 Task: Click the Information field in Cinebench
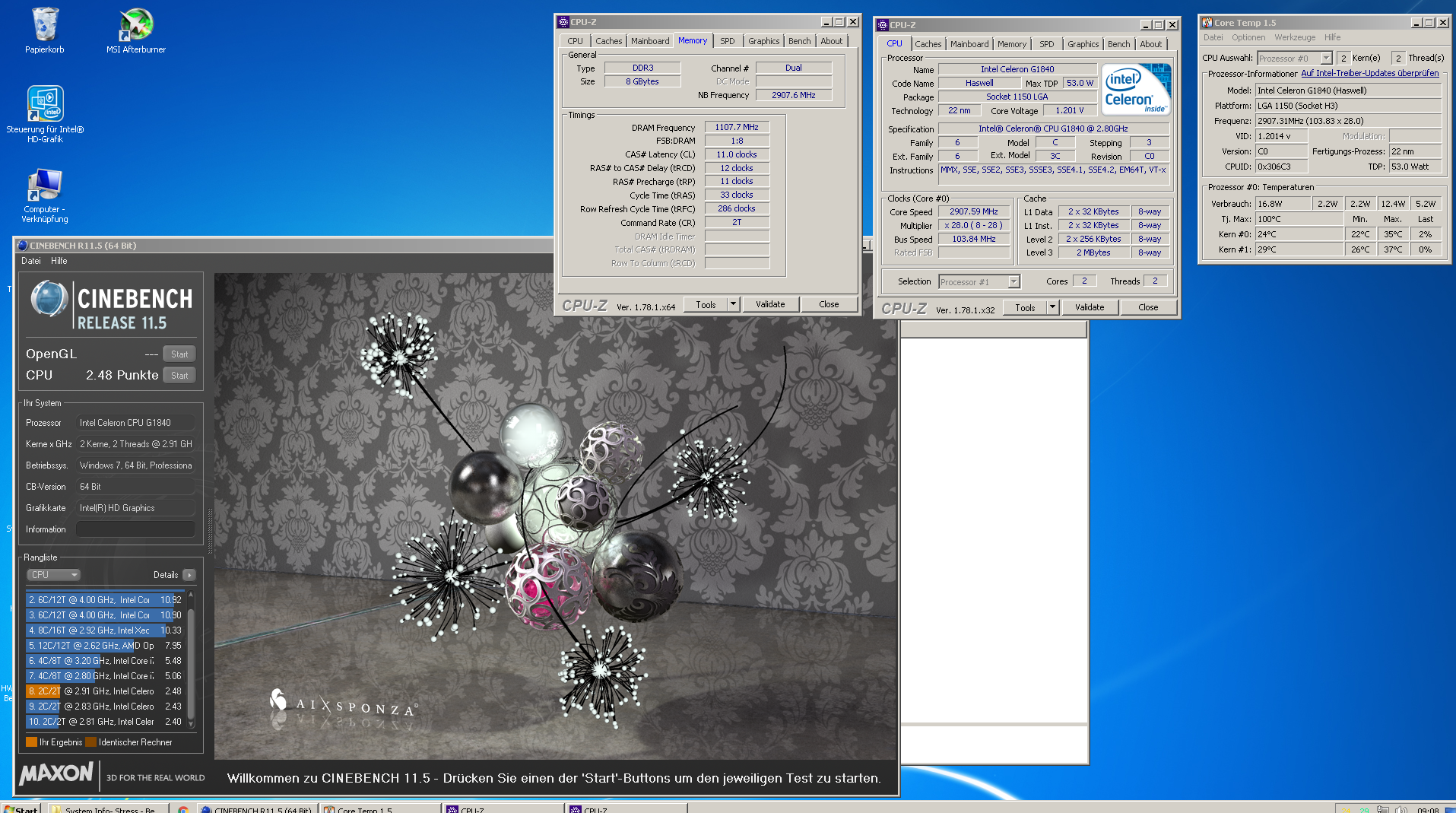(x=135, y=529)
